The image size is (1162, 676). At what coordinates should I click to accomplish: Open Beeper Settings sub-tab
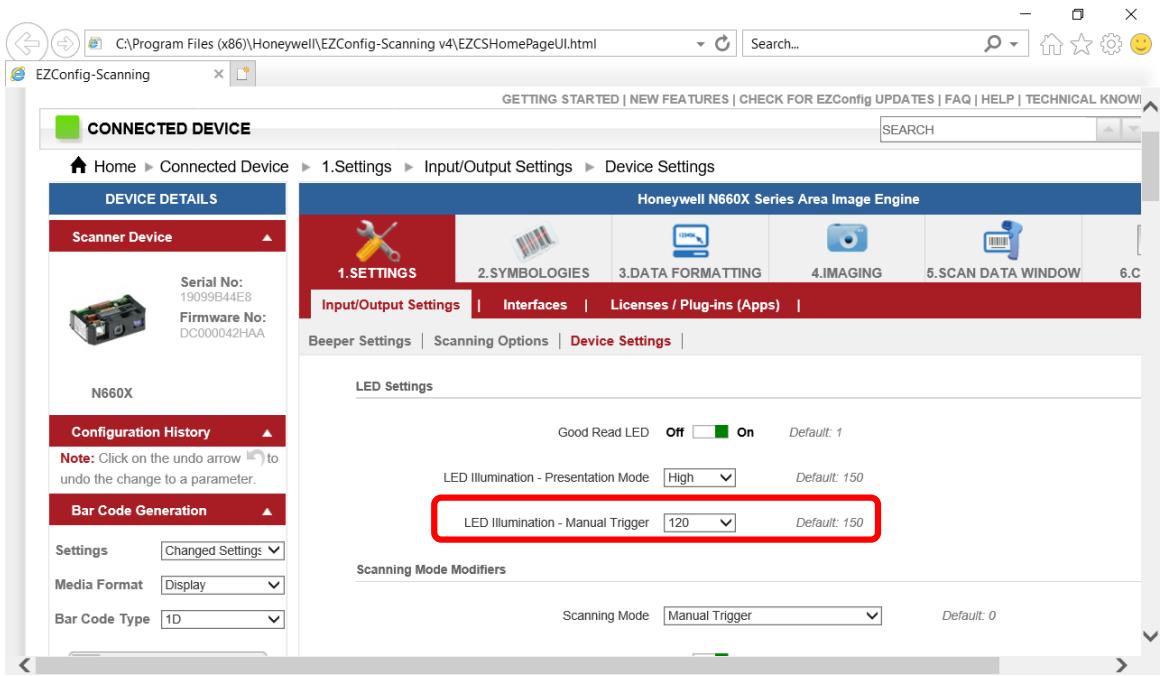359,340
